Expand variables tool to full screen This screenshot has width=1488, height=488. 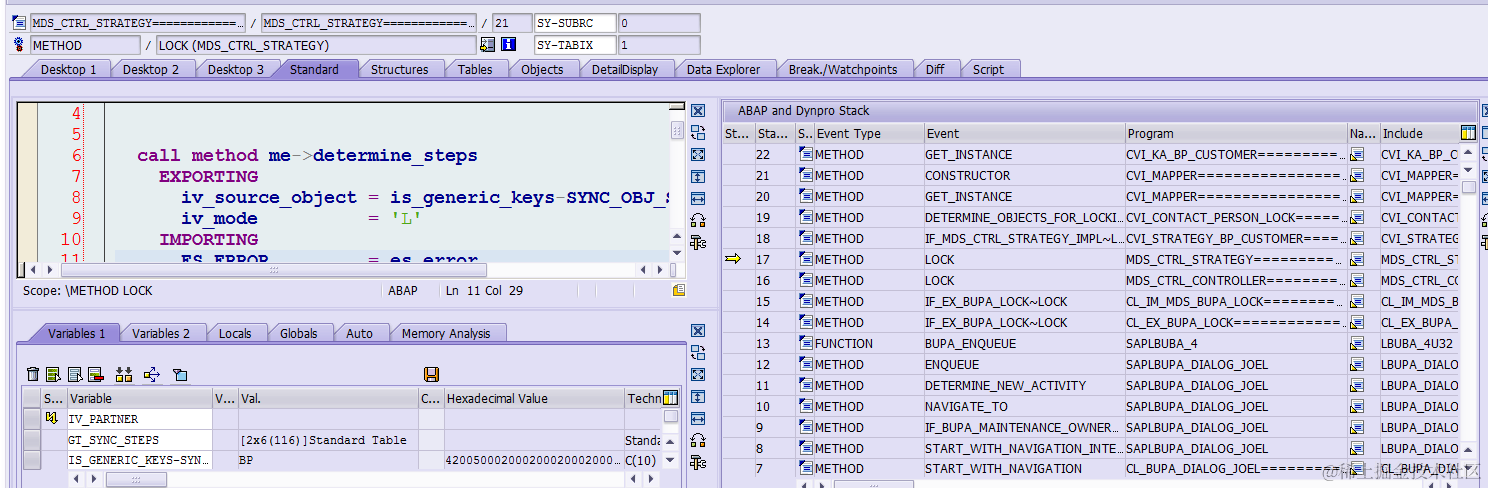698,375
